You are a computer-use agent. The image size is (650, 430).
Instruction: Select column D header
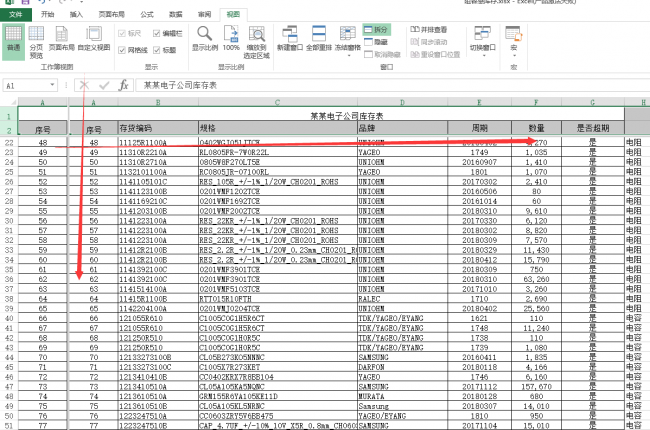(x=402, y=102)
